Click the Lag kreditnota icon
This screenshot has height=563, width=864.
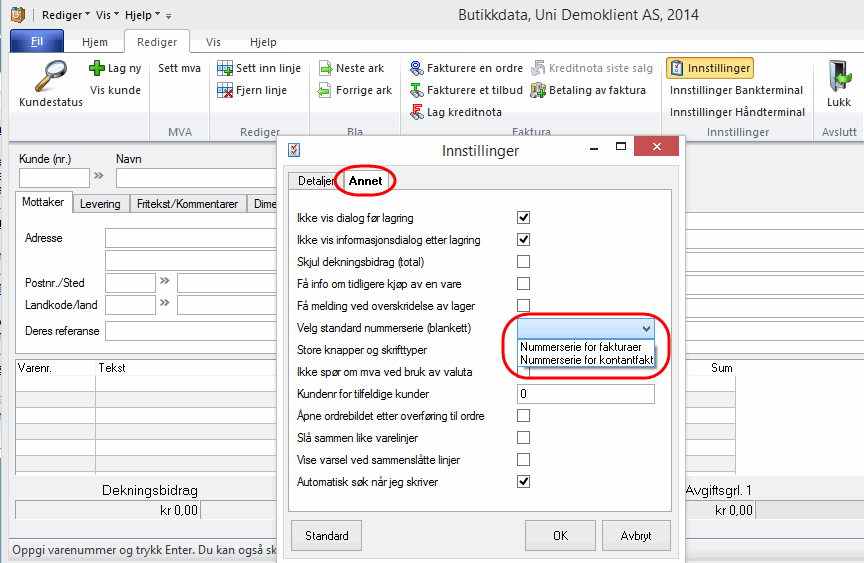(417, 112)
